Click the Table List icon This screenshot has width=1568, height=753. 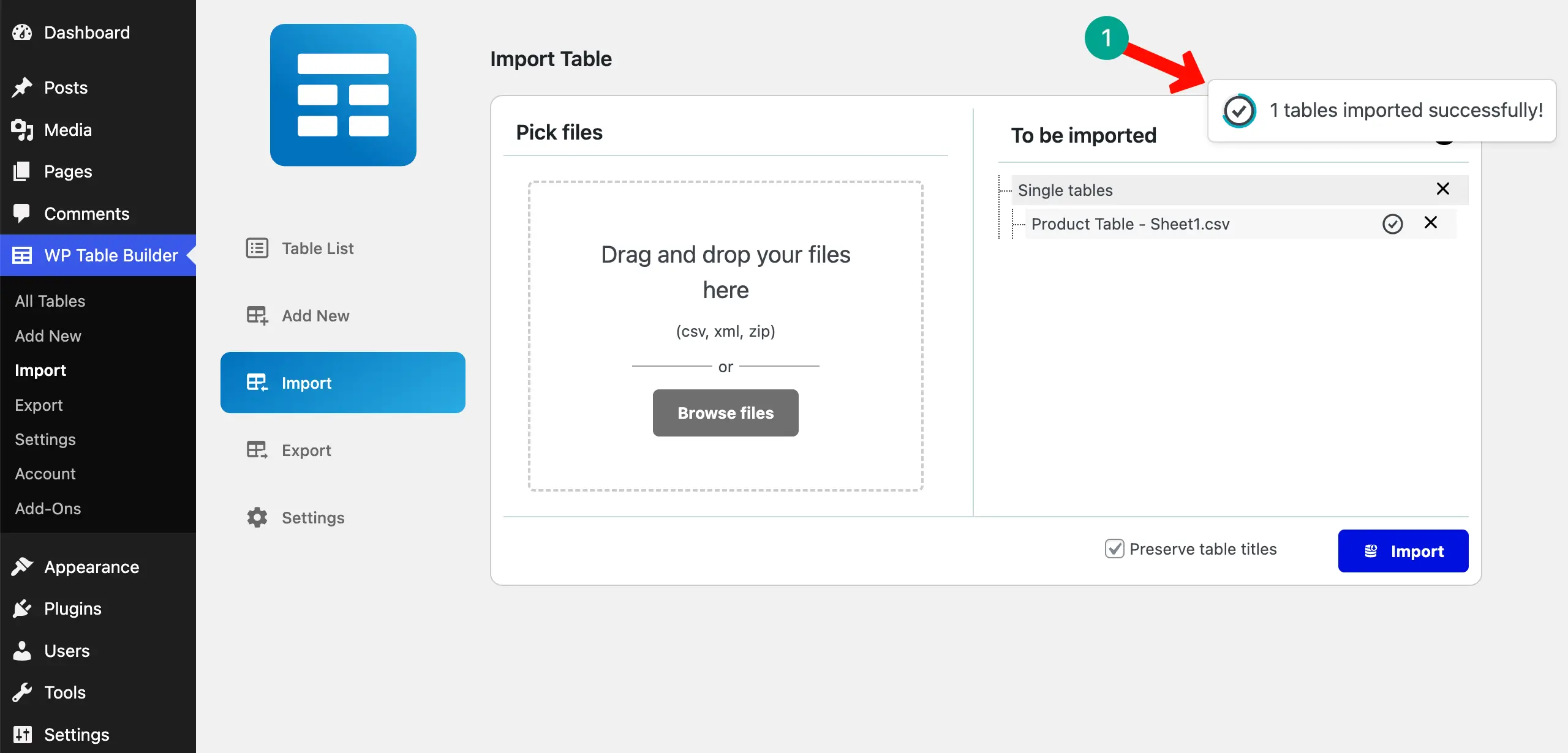[x=257, y=248]
